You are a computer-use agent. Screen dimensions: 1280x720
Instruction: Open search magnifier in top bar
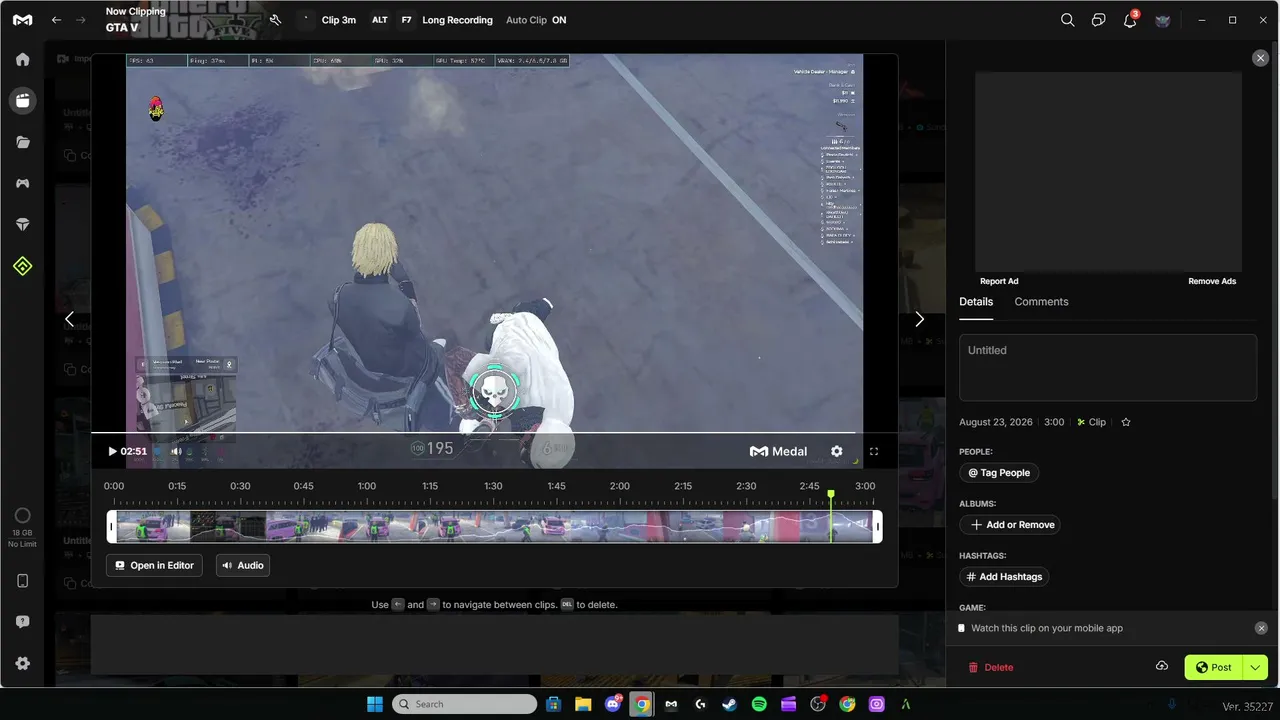pos(1067,20)
